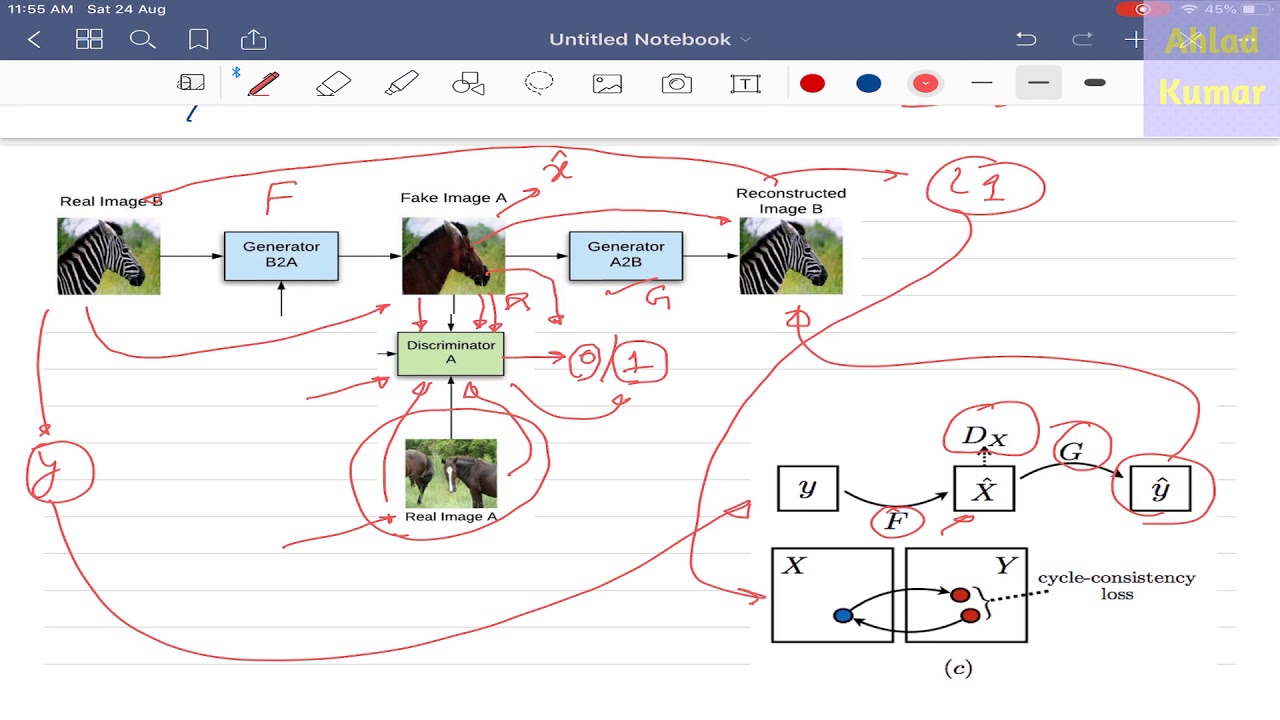1280x720 pixels.
Task: Add a new page with plus icon
Action: coord(1134,40)
